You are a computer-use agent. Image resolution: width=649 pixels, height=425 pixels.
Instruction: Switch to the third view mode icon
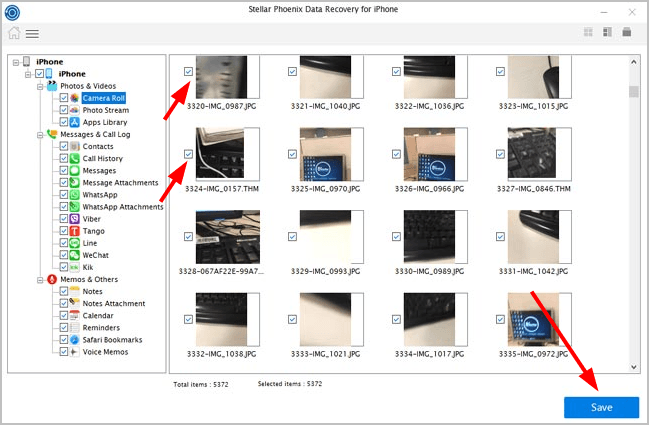coord(627,32)
